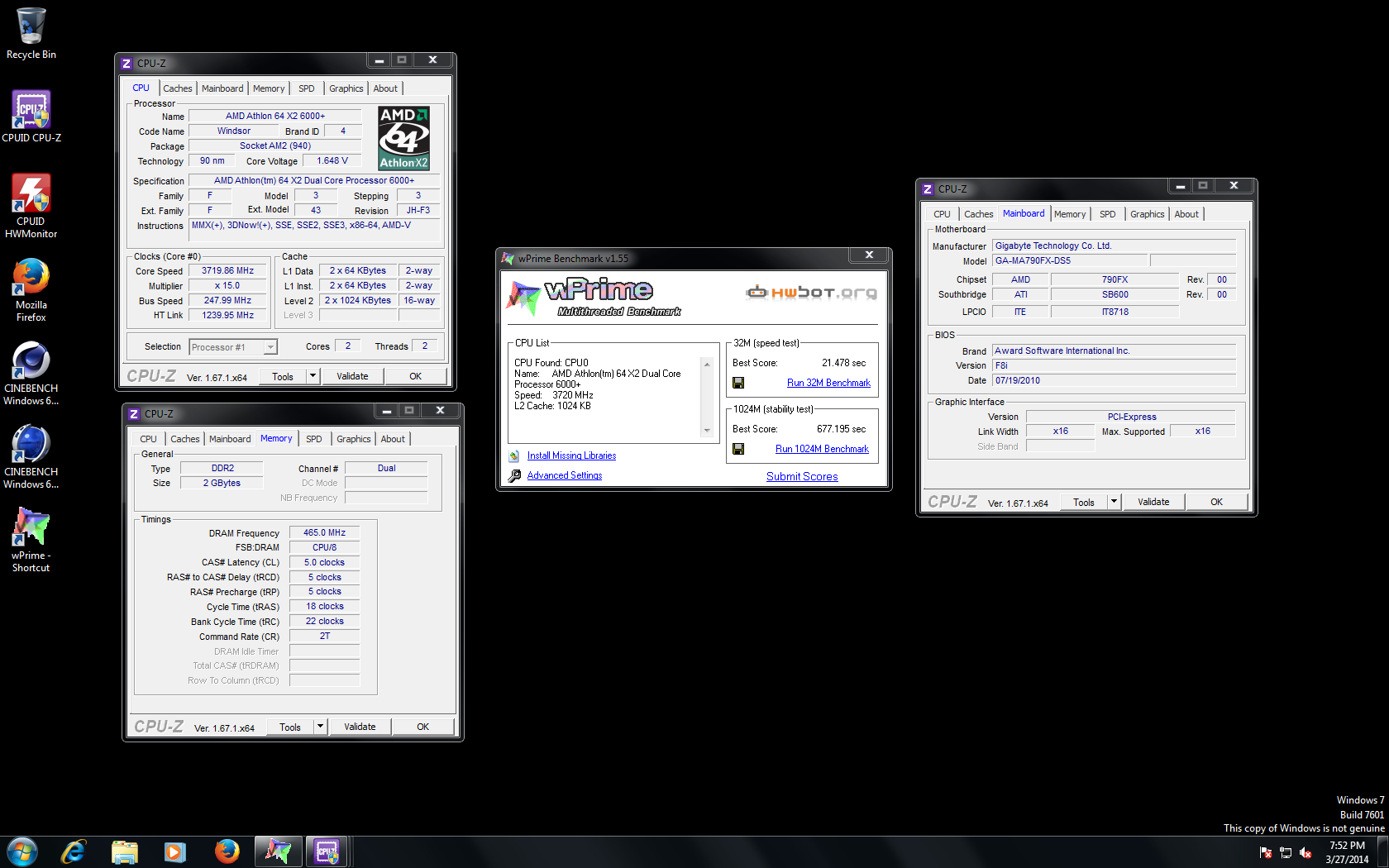Viewport: 1389px width, 868px height.
Task: Open the Recycle Bin desktop icon
Action: click(31, 33)
